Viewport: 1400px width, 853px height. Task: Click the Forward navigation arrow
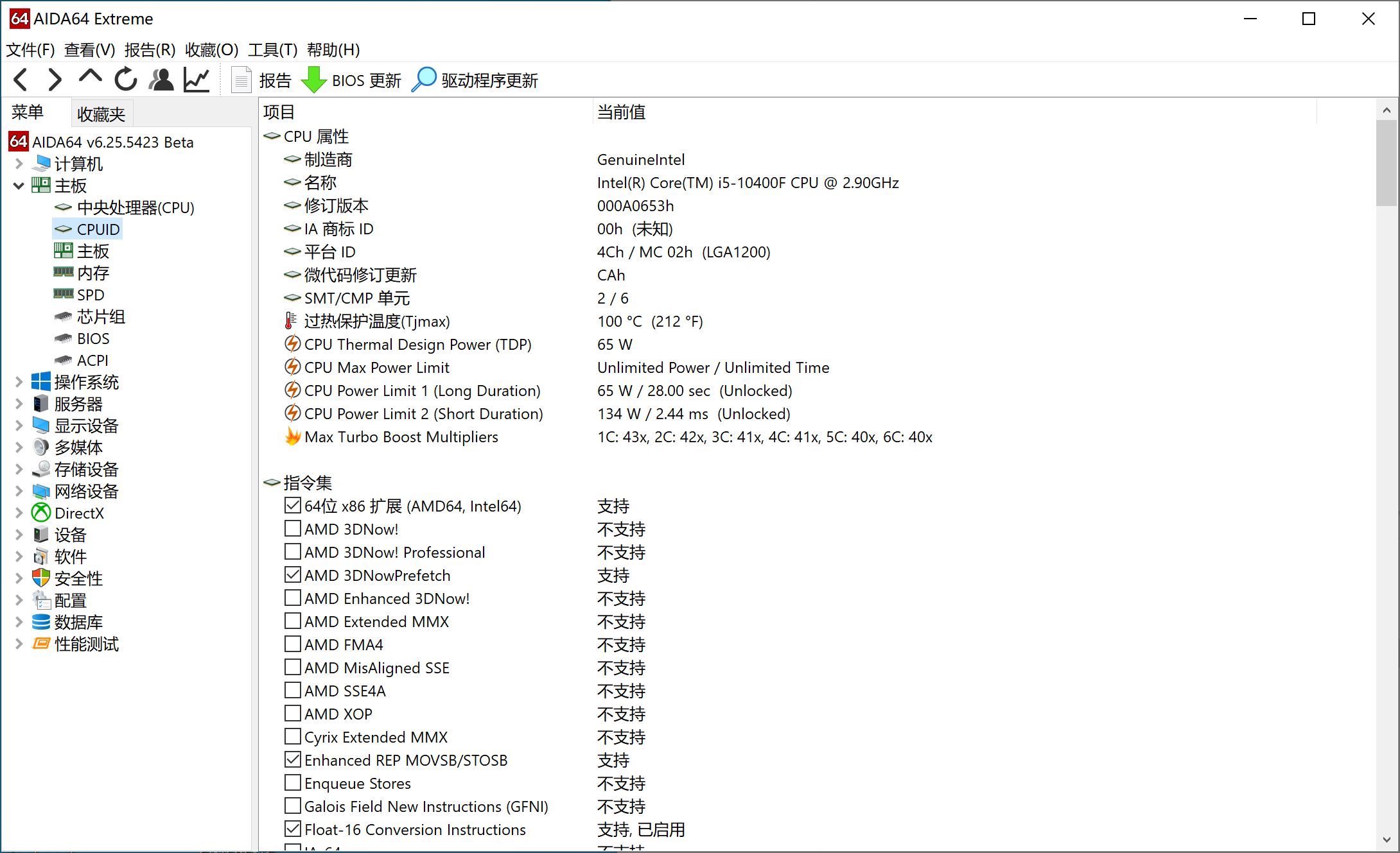55,79
